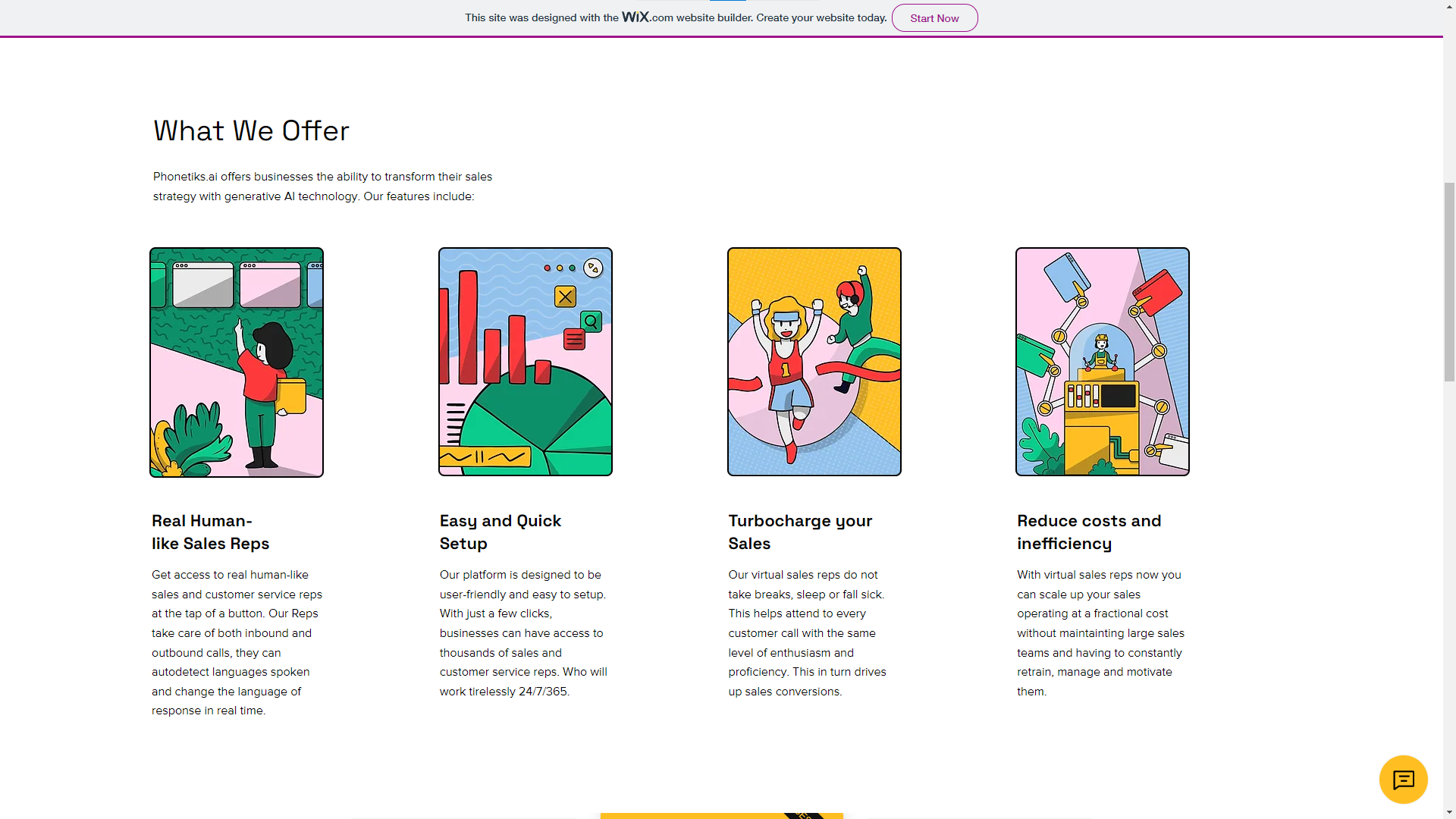Click the WiX.com logo in banner
This screenshot has height=819, width=1456.
point(647,17)
